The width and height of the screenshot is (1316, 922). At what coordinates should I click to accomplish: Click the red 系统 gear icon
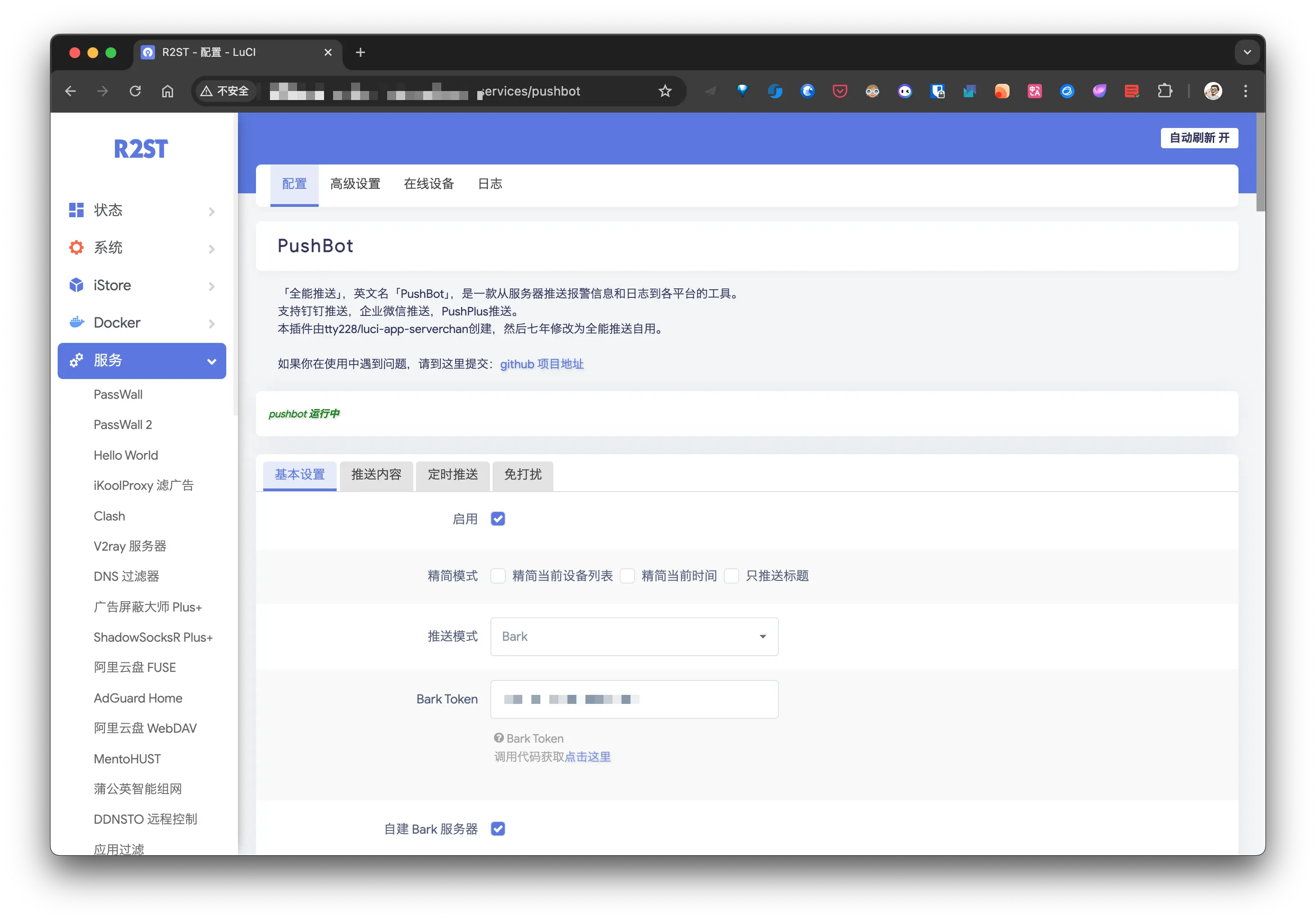(x=76, y=247)
